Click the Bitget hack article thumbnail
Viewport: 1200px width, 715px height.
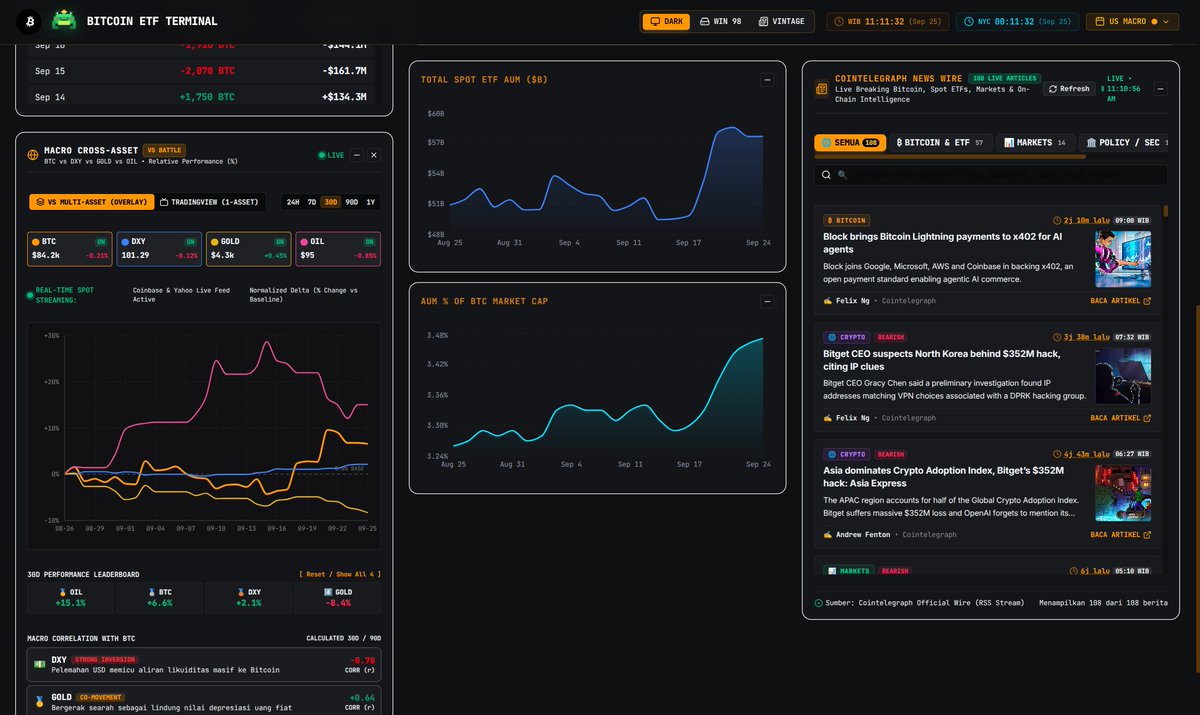(x=1123, y=376)
